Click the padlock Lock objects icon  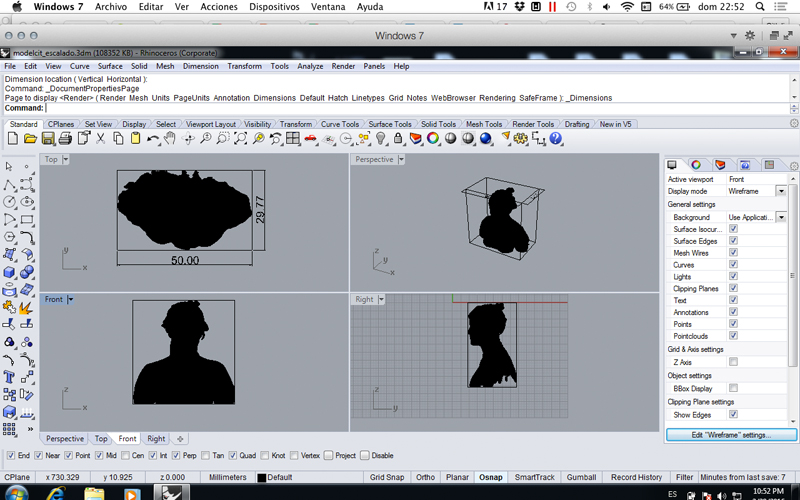coord(398,138)
